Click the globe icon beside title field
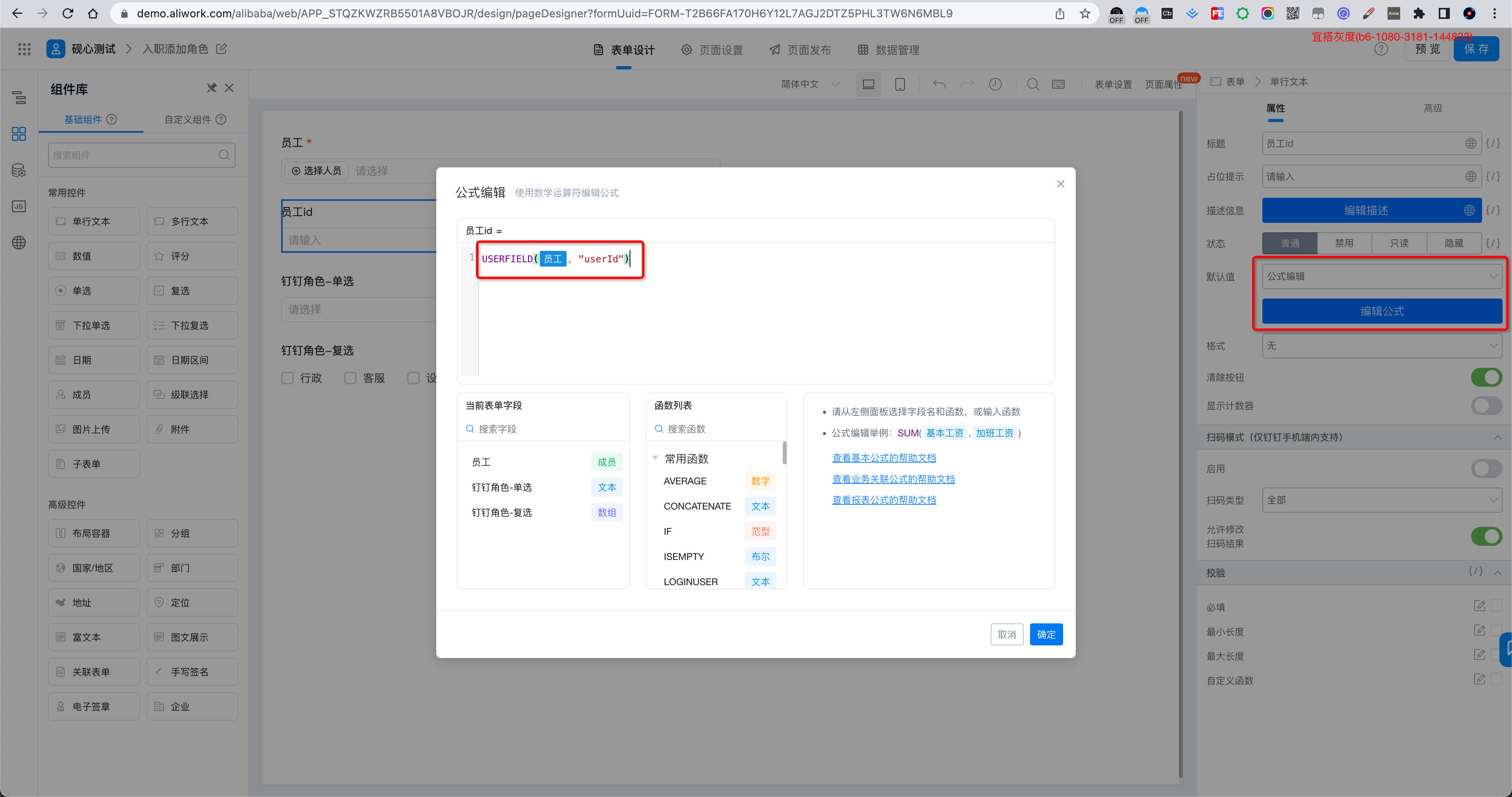1512x797 pixels. 1470,144
